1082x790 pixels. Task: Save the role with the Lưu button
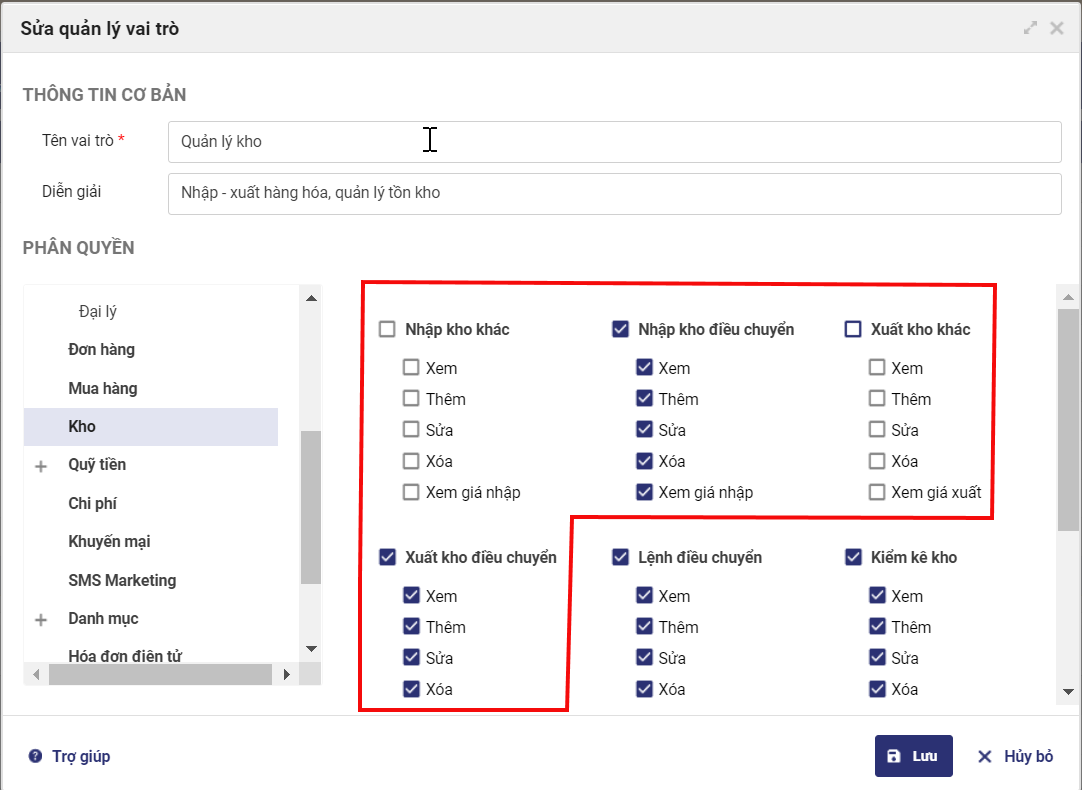[x=913, y=756]
